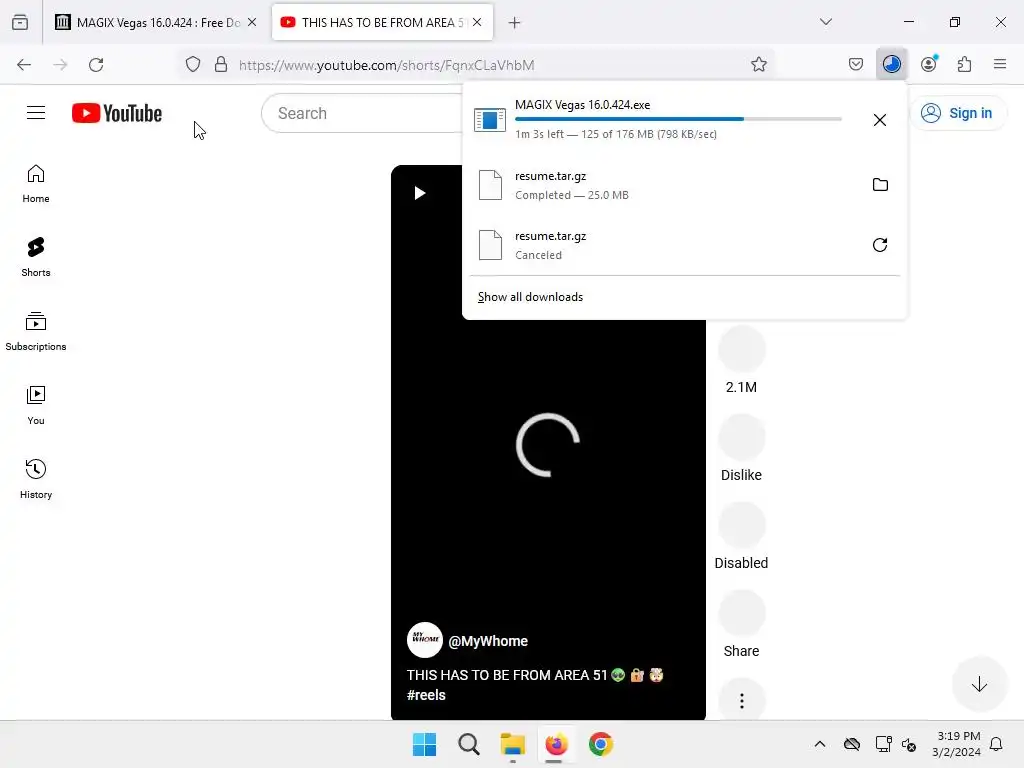Click the muted volume tray icon
This screenshot has height=768, width=1024.
point(908,744)
